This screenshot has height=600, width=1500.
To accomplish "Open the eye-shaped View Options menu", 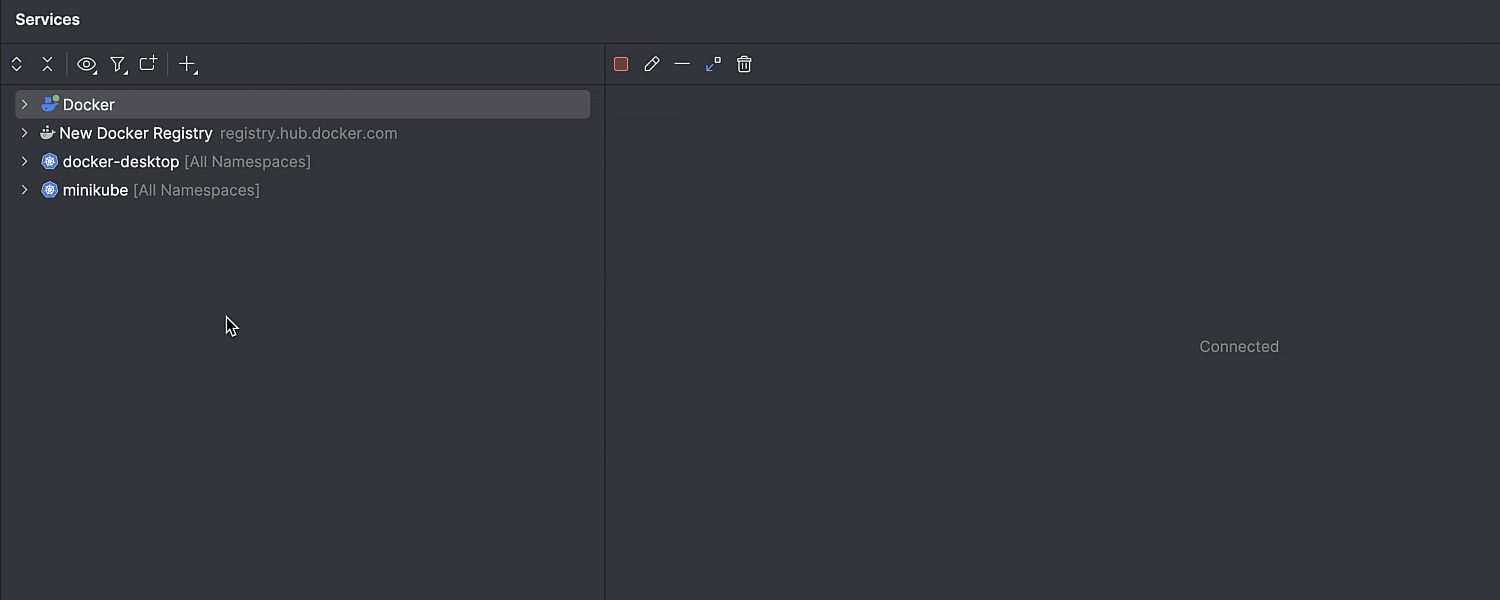I will (x=87, y=64).
